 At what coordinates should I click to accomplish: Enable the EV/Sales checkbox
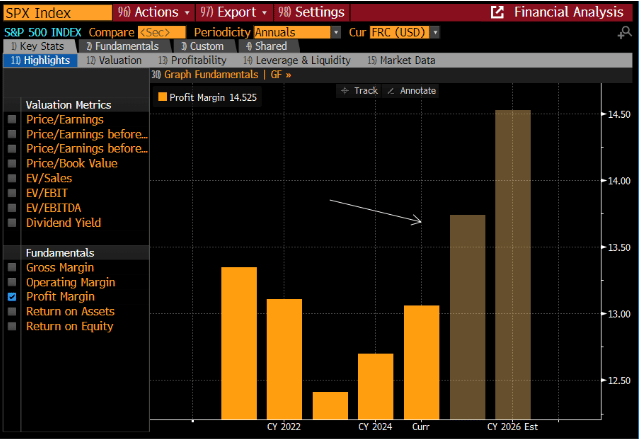coord(12,178)
